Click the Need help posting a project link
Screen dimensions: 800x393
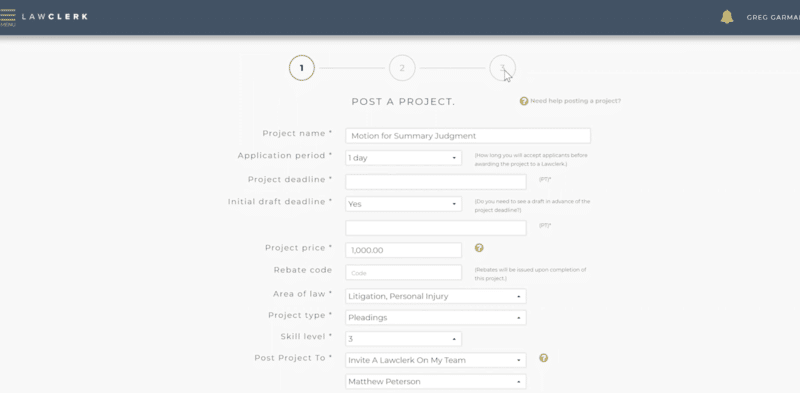click(576, 101)
